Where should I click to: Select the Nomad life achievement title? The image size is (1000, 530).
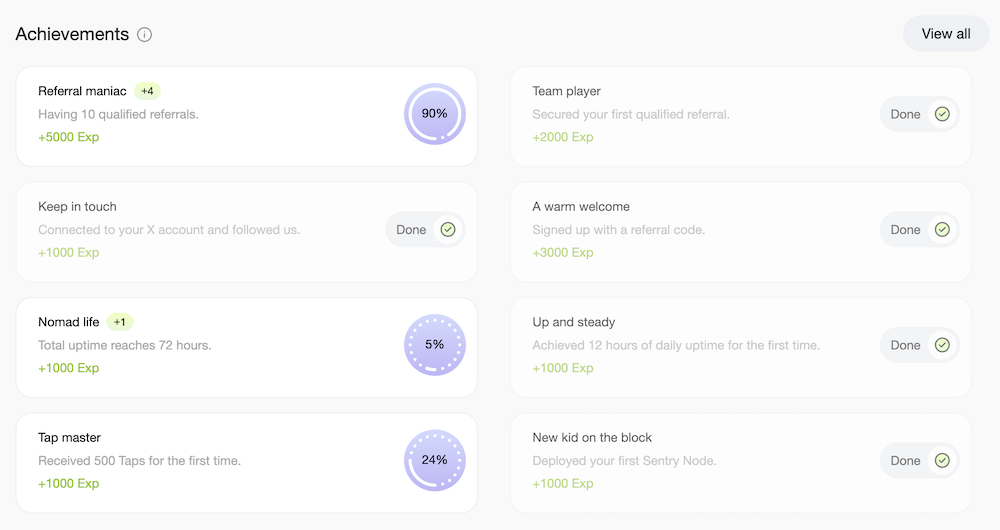tap(68, 322)
